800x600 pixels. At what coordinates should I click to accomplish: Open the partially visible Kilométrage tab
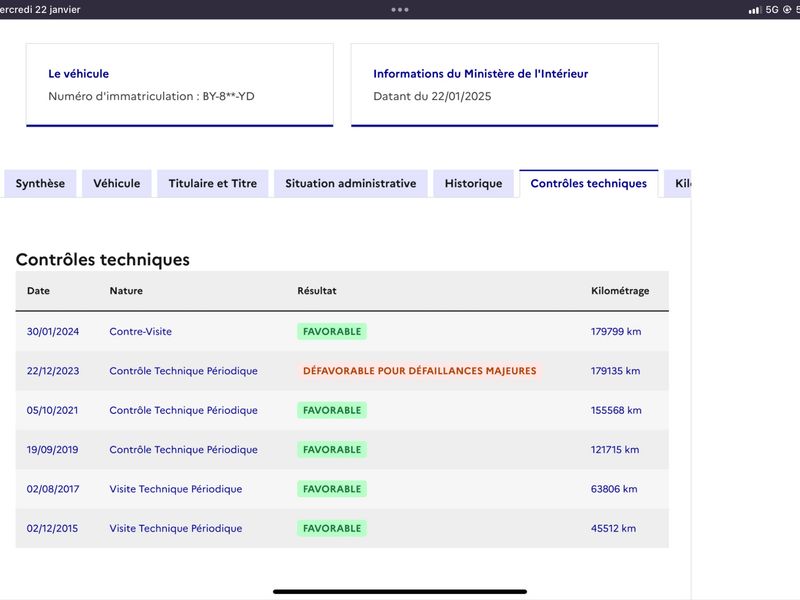tap(678, 184)
